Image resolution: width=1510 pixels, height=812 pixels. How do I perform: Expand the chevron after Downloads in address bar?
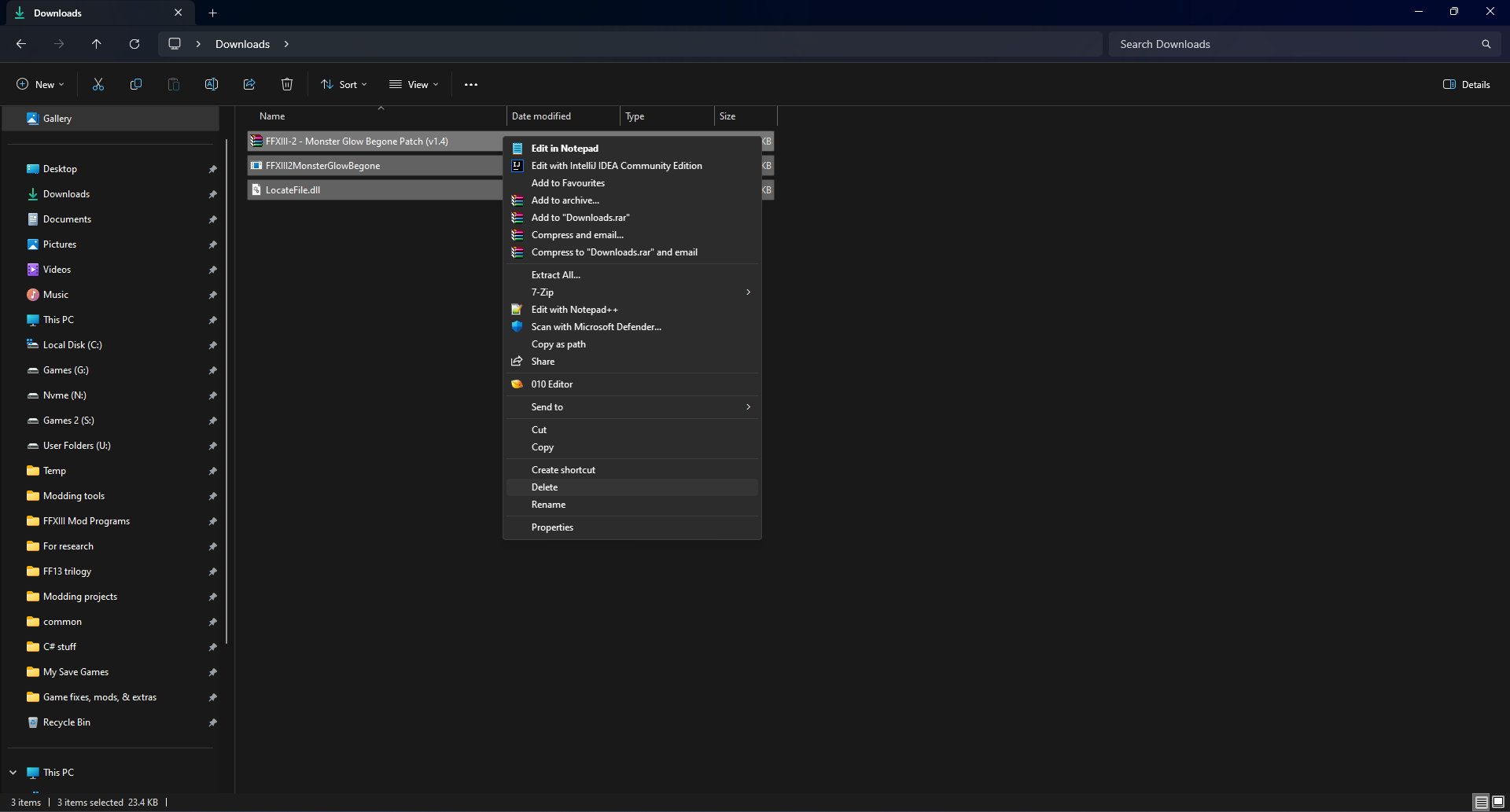click(x=286, y=44)
